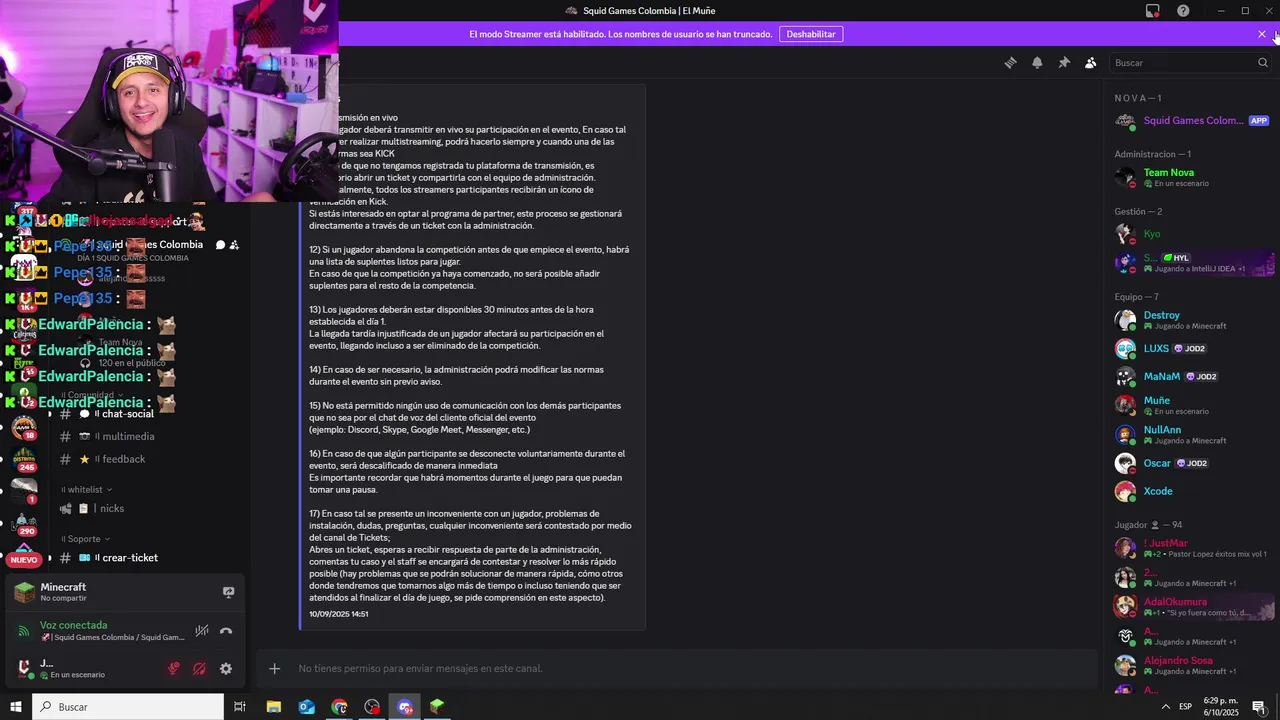Toggle noise suppression in voice panel
1280x720 pixels.
tap(202, 631)
